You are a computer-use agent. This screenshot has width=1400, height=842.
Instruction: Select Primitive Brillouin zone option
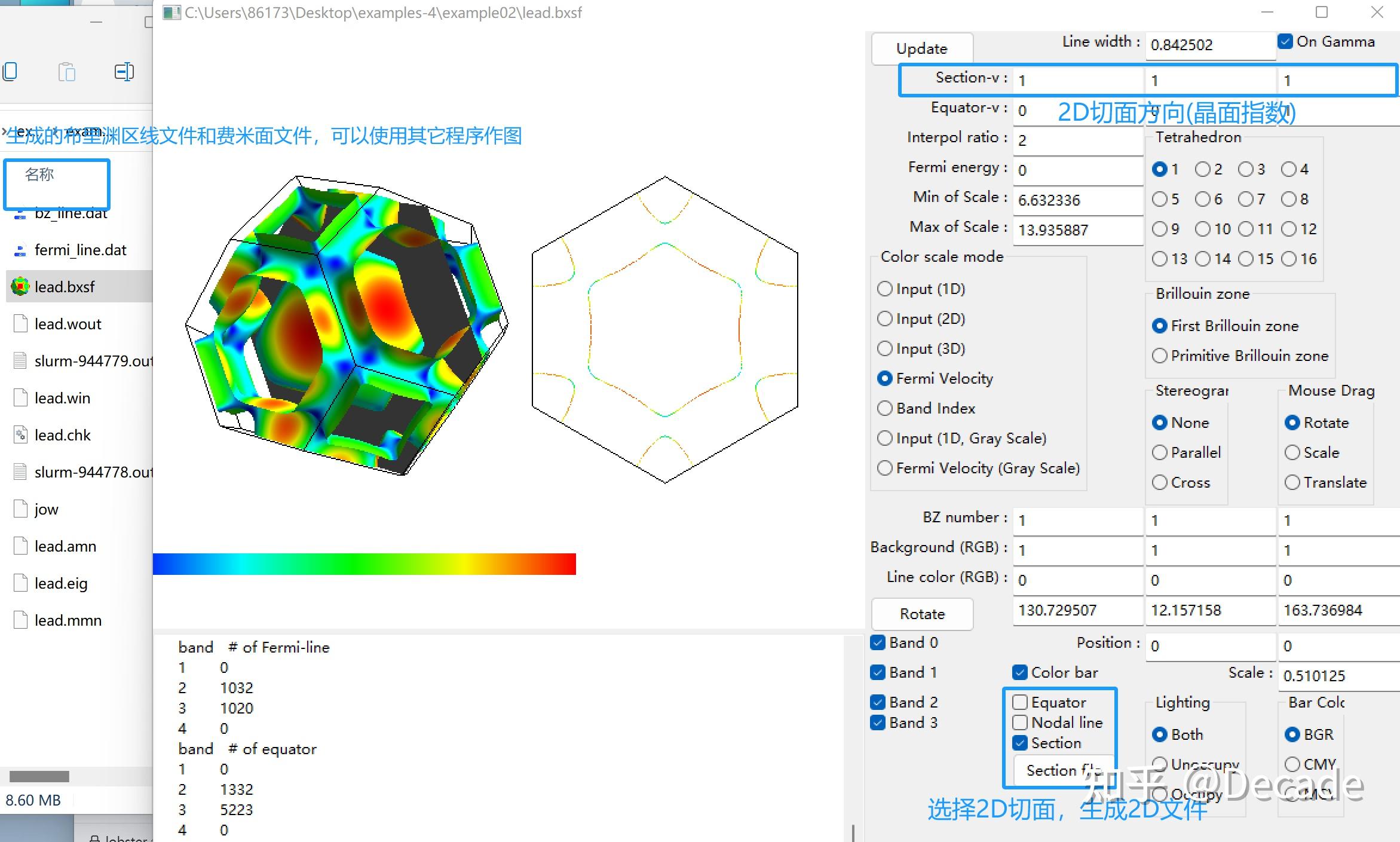point(1160,356)
